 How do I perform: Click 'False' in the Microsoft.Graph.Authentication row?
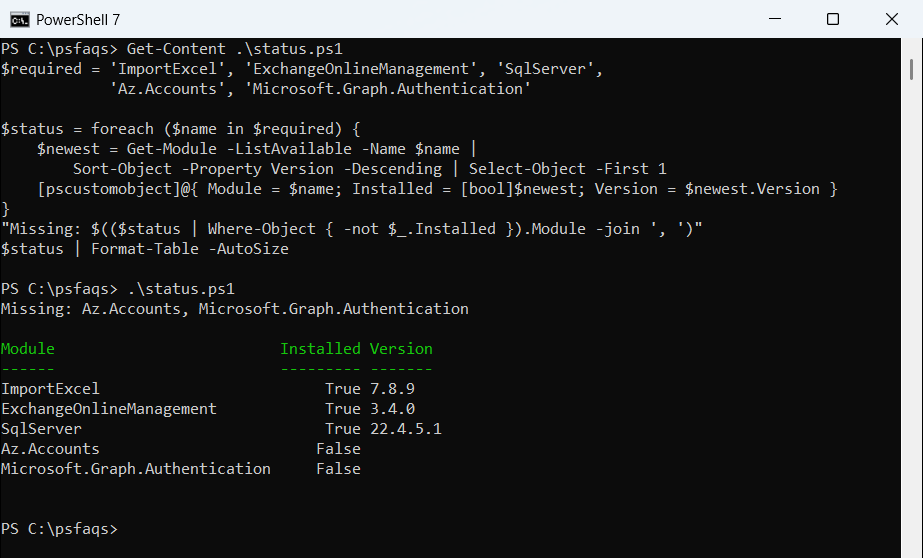(x=338, y=469)
